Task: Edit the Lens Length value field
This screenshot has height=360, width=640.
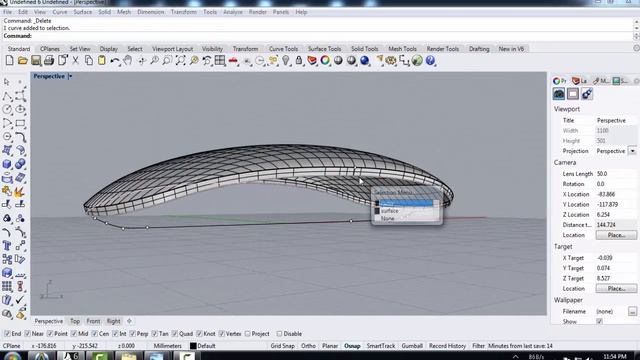Action: pos(616,174)
